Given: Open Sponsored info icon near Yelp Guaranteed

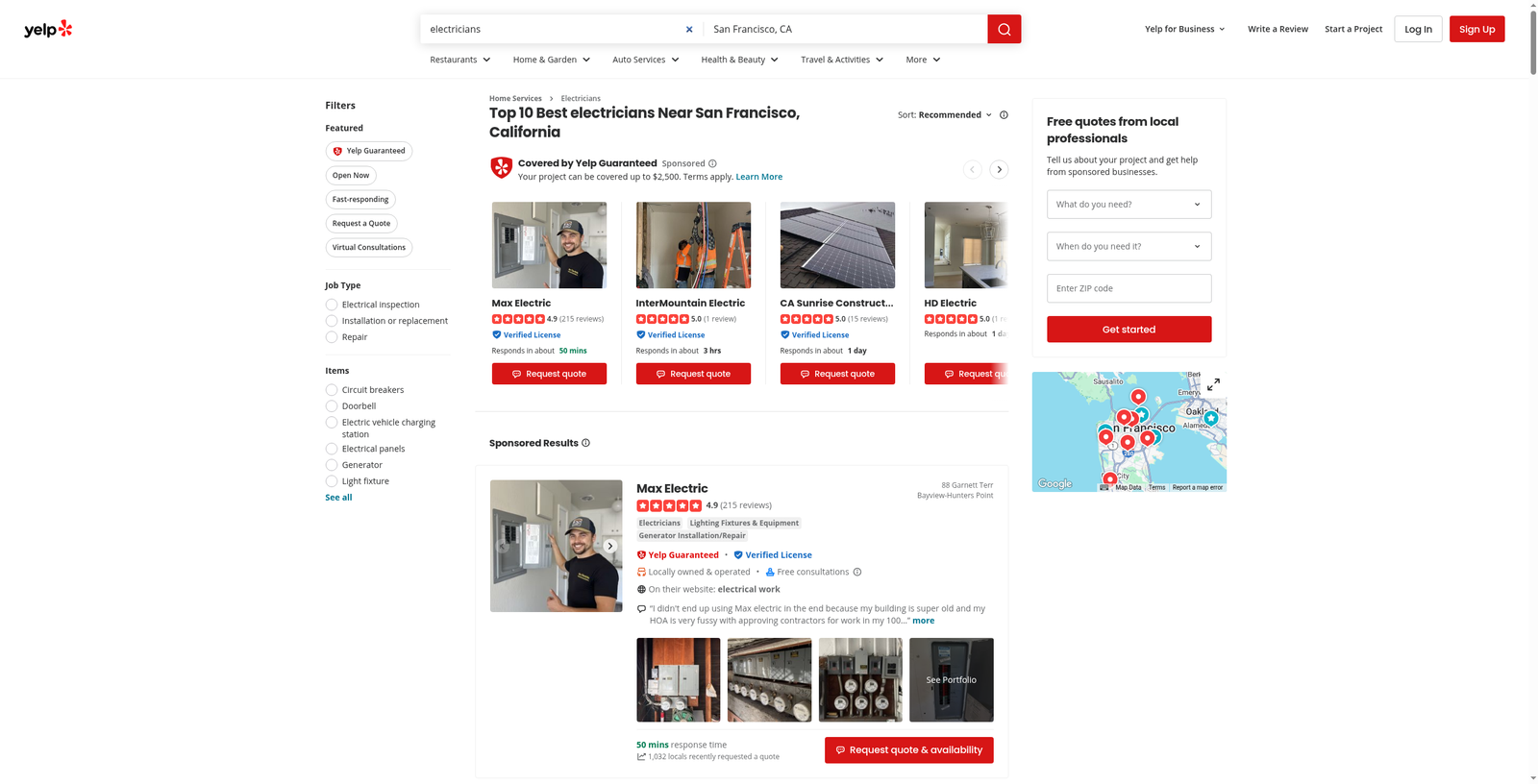Looking at the screenshot, I should 712,163.
